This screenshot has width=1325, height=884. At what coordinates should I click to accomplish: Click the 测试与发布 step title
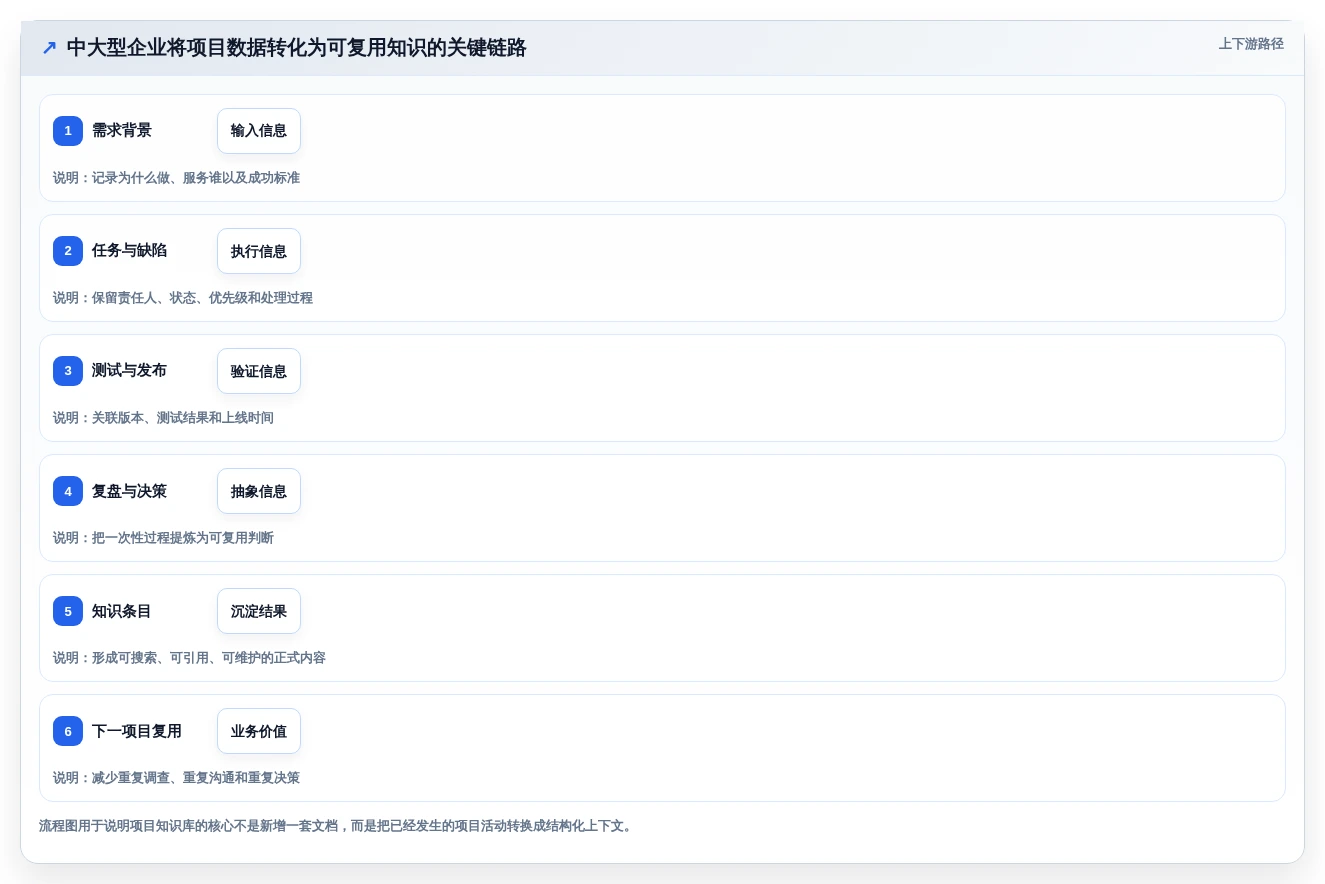(129, 370)
